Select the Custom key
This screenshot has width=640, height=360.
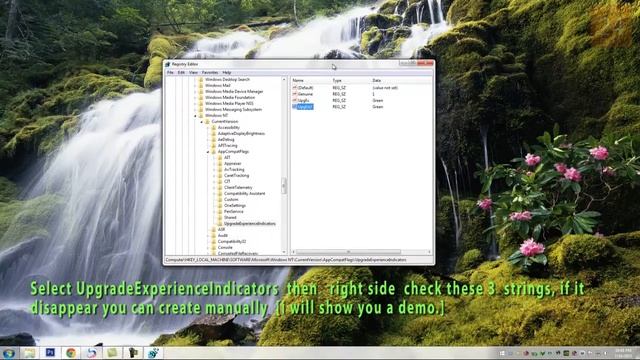[x=231, y=200]
